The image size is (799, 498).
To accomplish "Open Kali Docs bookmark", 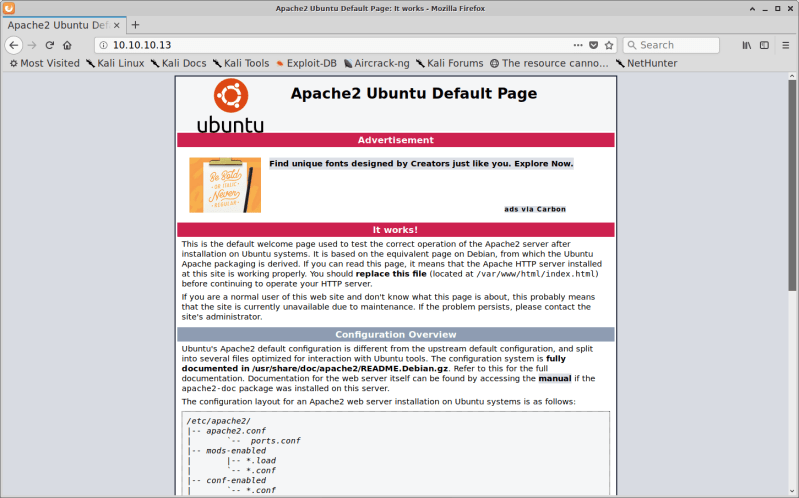I will 179,63.
